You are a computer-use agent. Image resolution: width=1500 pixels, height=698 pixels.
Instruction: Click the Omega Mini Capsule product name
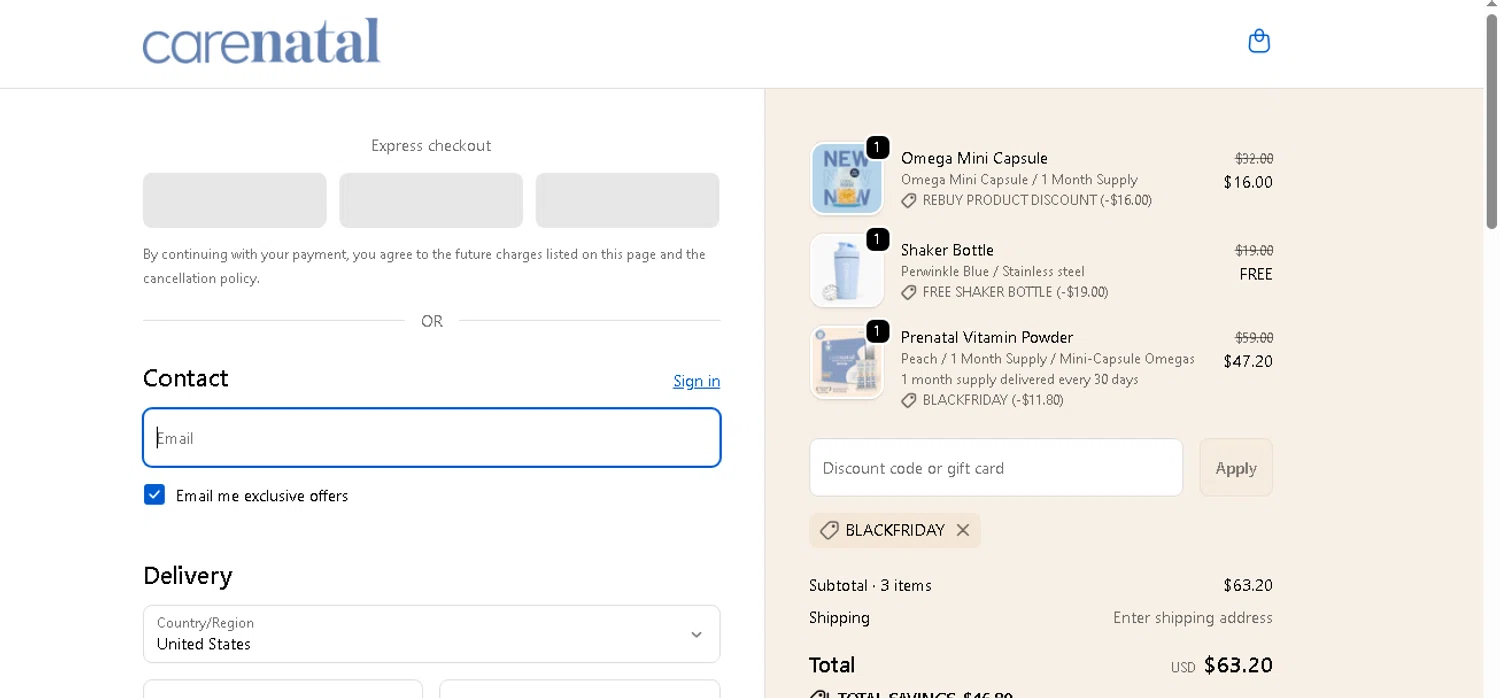click(974, 158)
